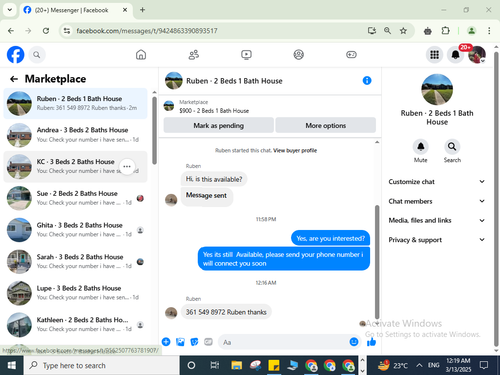Open the Video (Watch) icon

[246, 54]
